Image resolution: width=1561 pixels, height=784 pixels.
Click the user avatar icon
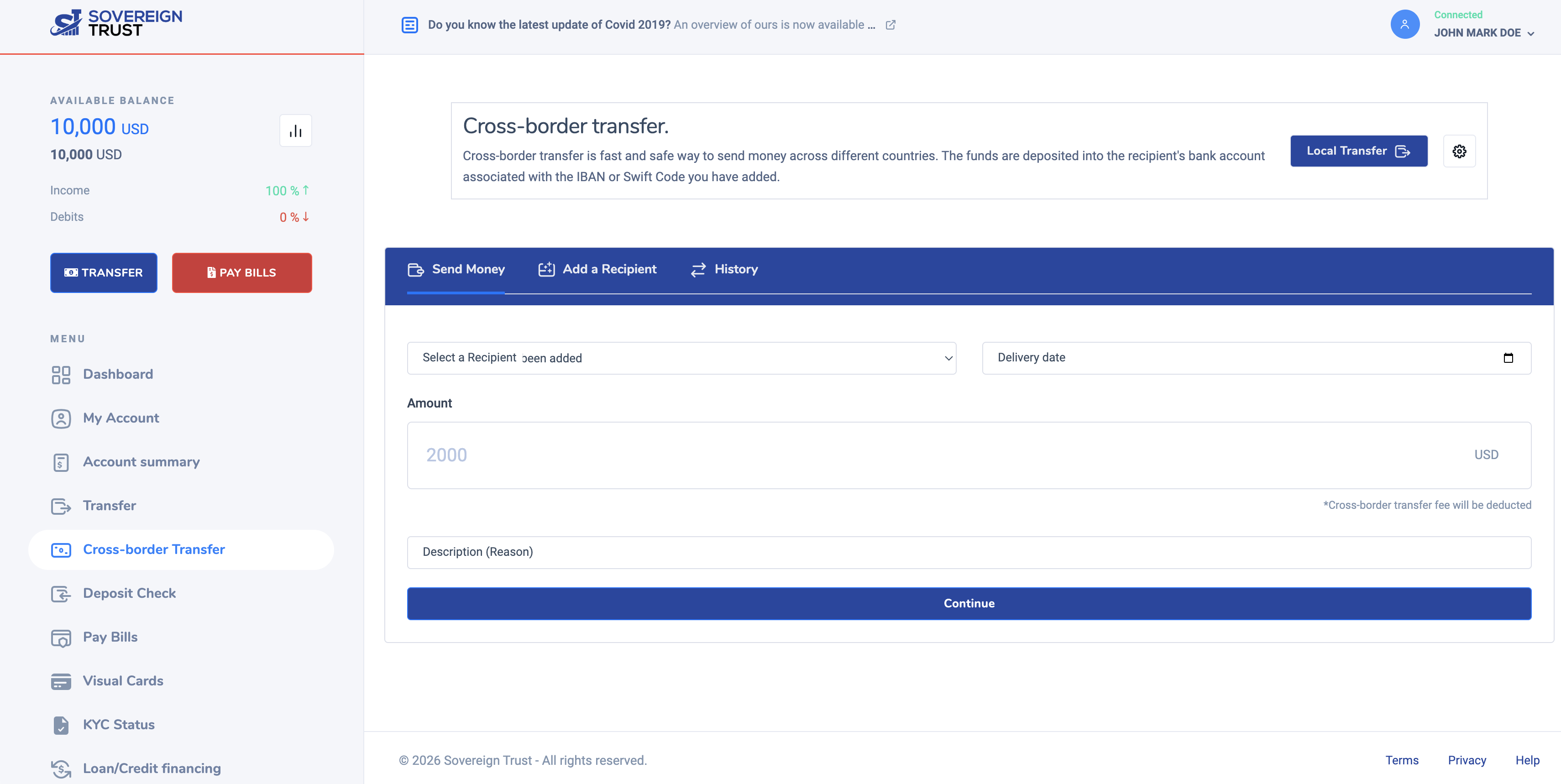(1404, 24)
